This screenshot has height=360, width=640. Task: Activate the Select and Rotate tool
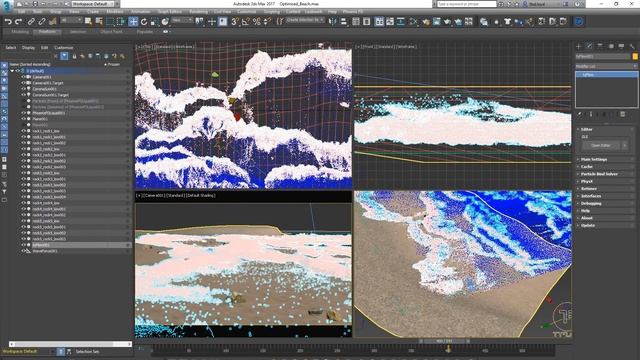click(144, 22)
